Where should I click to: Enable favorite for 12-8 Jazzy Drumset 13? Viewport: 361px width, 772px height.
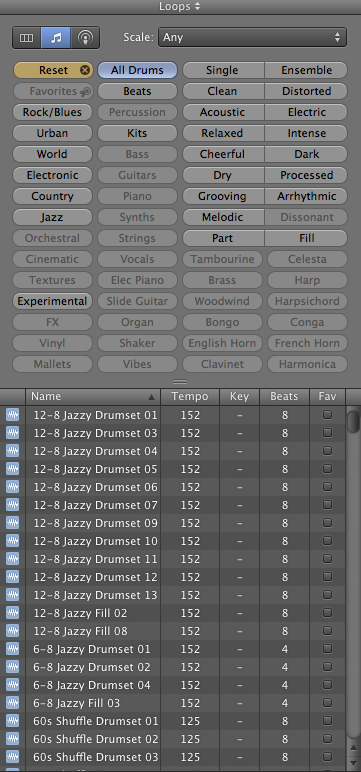pyautogui.click(x=327, y=595)
